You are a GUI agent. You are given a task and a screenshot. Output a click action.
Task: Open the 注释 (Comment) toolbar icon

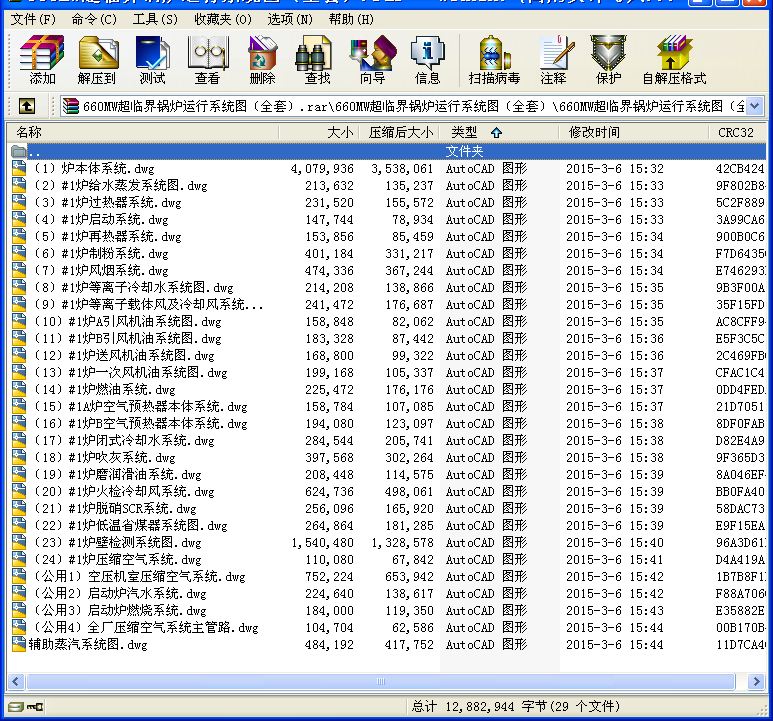click(556, 53)
